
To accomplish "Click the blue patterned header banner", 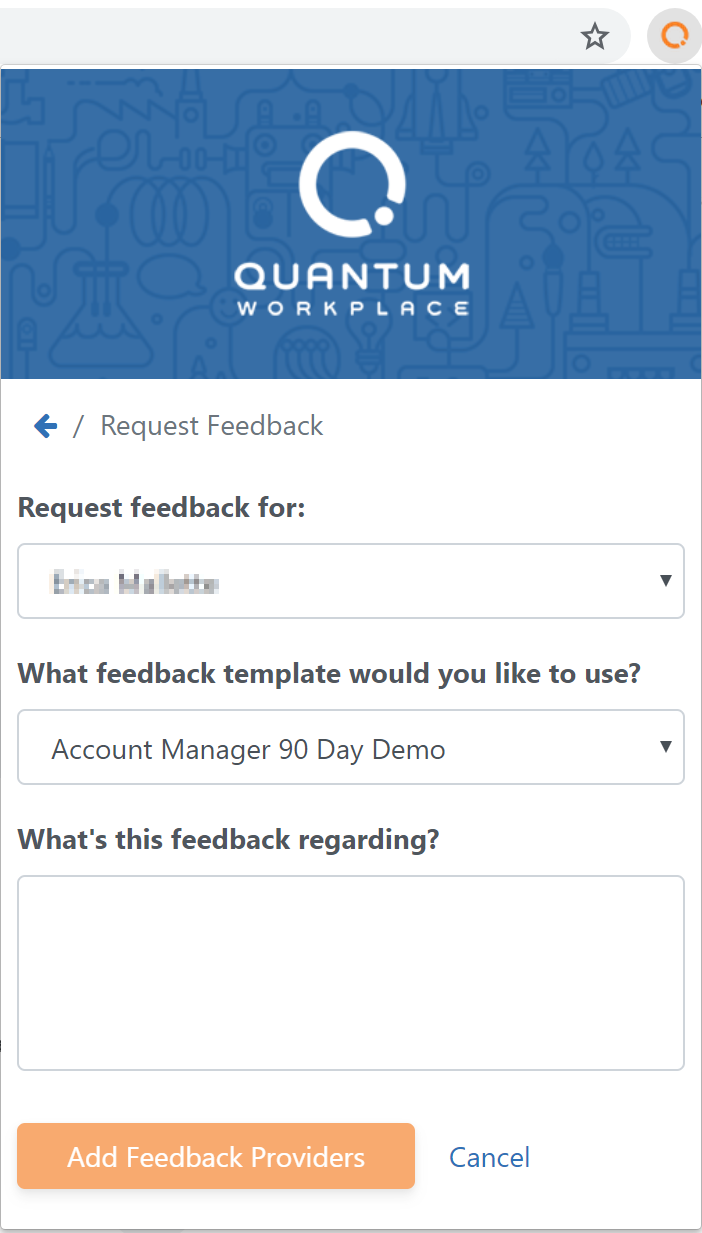I will [x=351, y=223].
